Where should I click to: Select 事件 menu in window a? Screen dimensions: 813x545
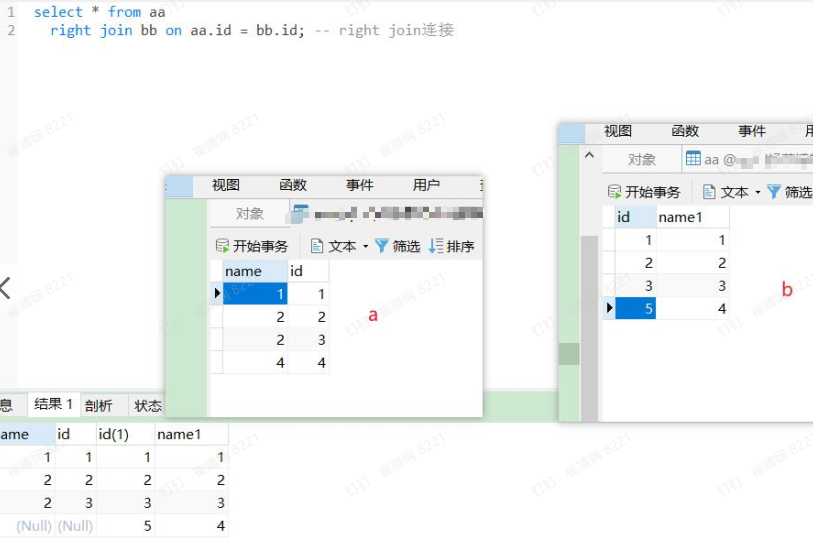pos(360,185)
